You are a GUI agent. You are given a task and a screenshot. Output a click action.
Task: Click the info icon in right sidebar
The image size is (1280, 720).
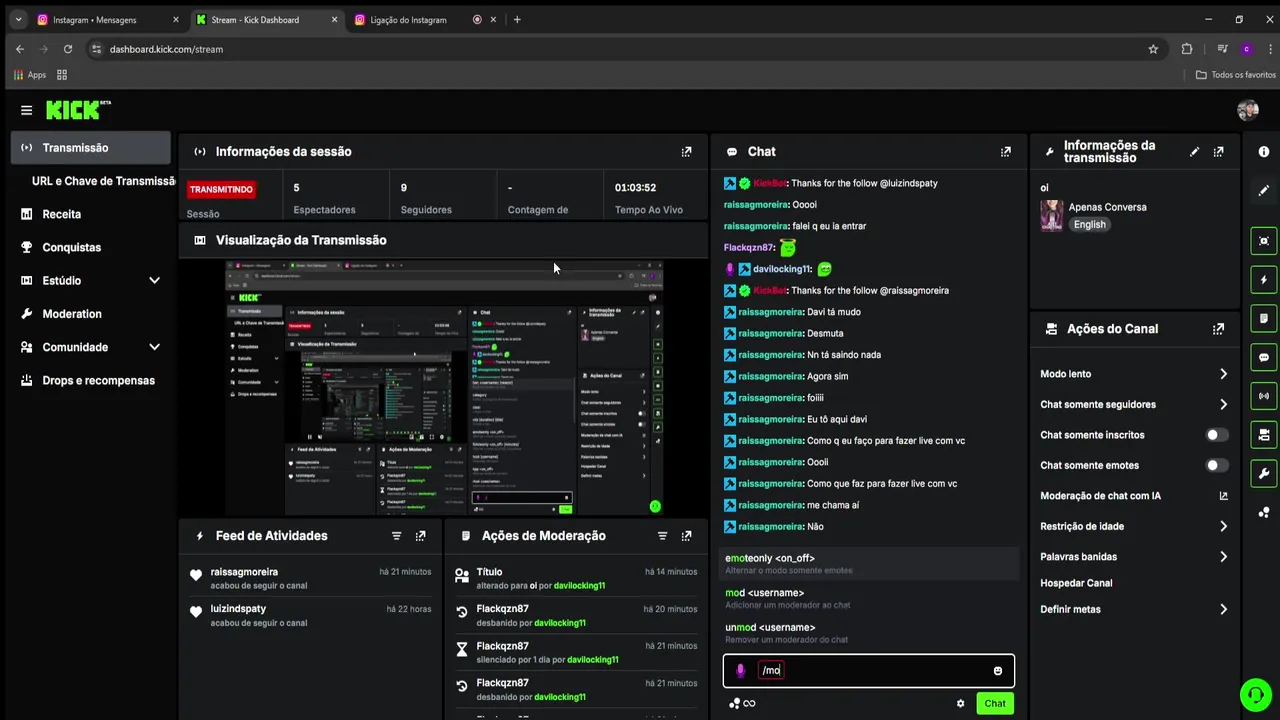tap(1264, 152)
